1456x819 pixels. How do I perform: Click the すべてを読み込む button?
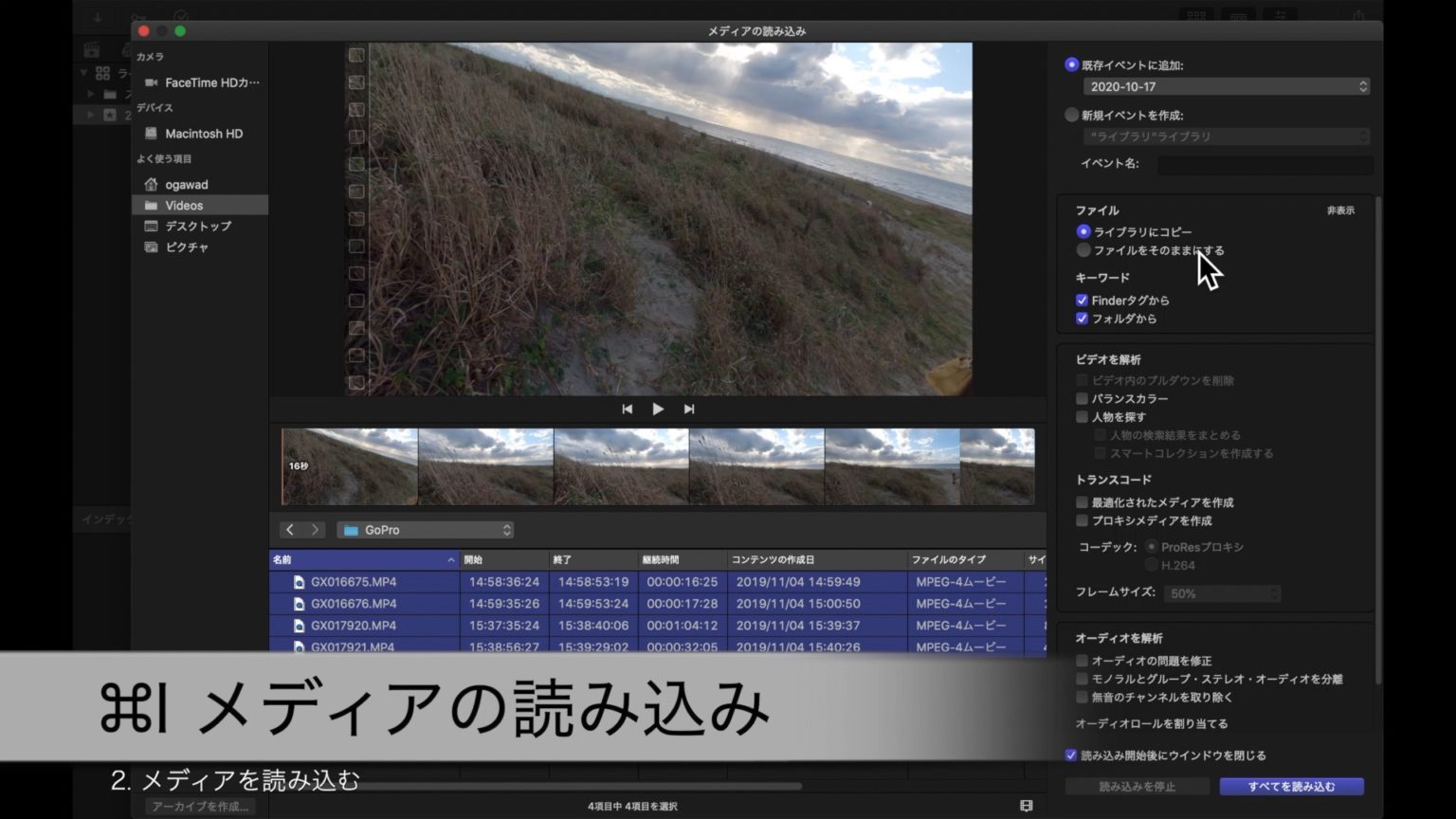(x=1292, y=786)
